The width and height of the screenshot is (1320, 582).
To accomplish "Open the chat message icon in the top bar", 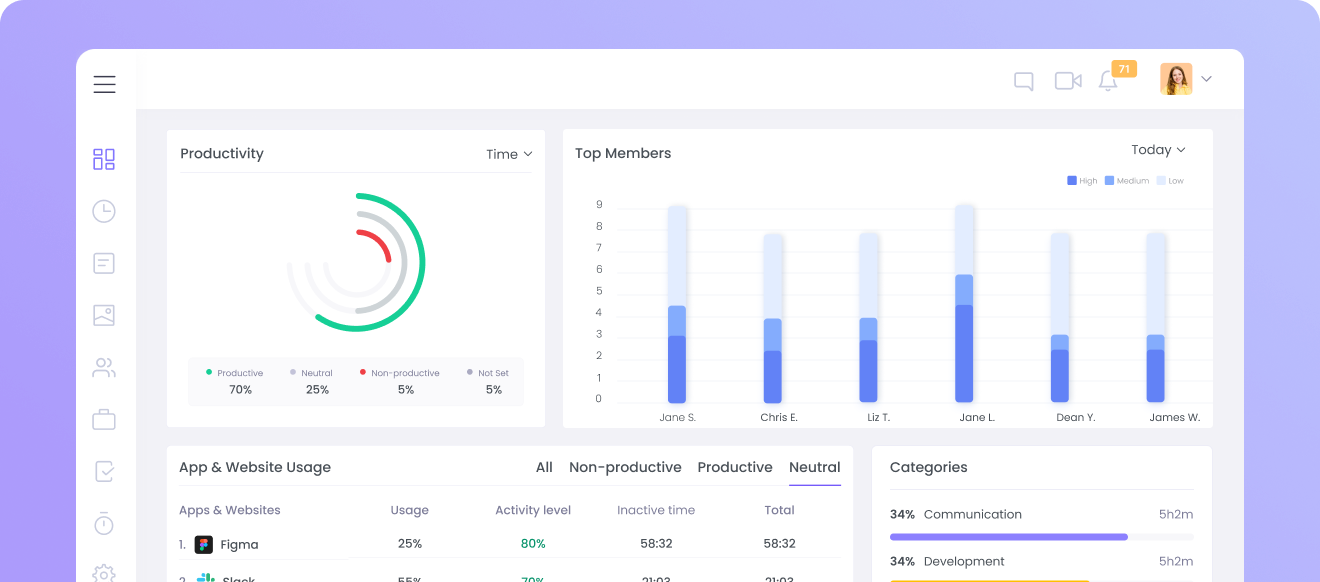I will click(1023, 81).
